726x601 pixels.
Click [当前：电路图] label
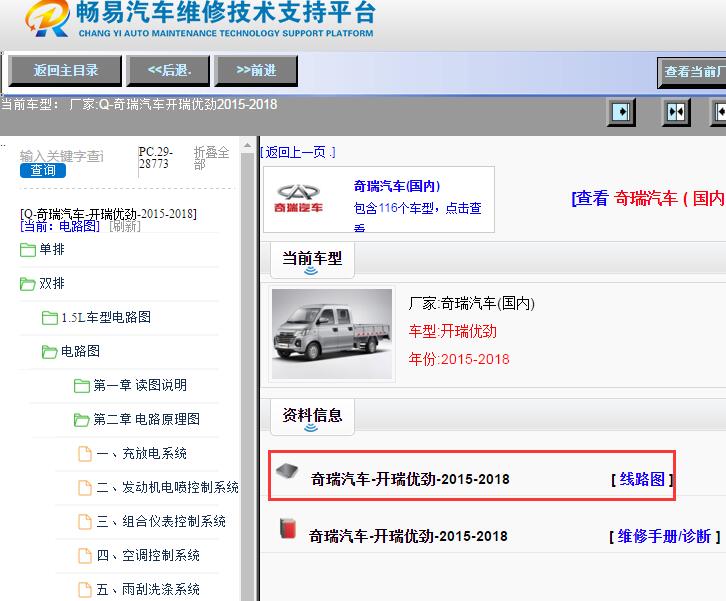[60, 226]
